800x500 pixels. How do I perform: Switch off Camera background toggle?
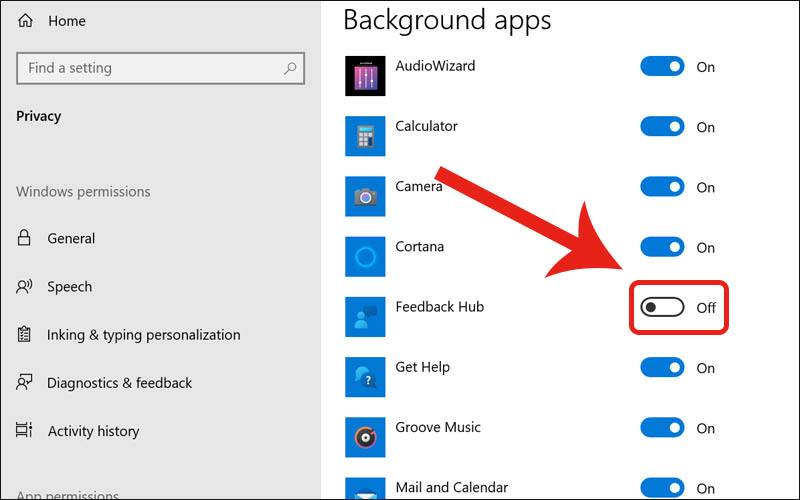tap(662, 187)
